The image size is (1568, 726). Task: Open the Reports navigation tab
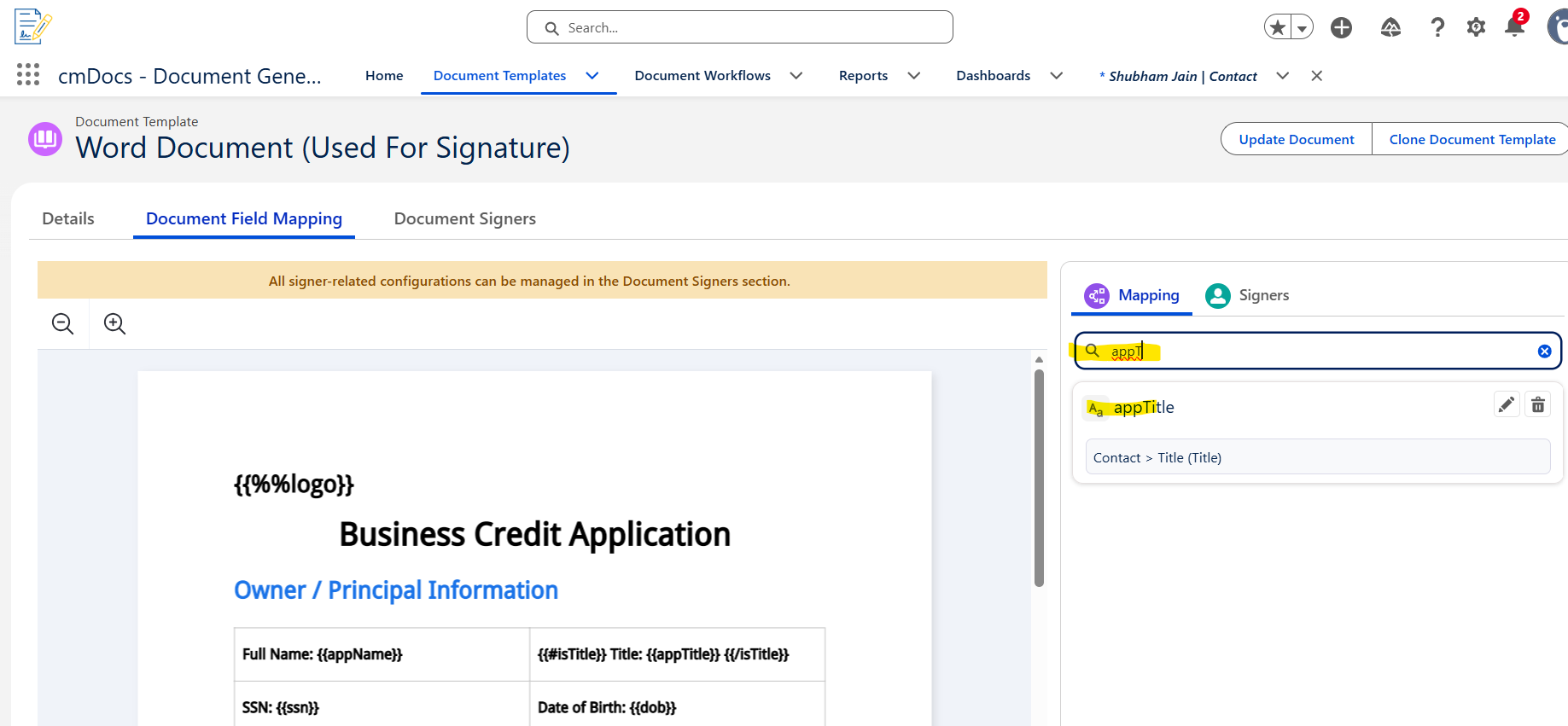[863, 76]
